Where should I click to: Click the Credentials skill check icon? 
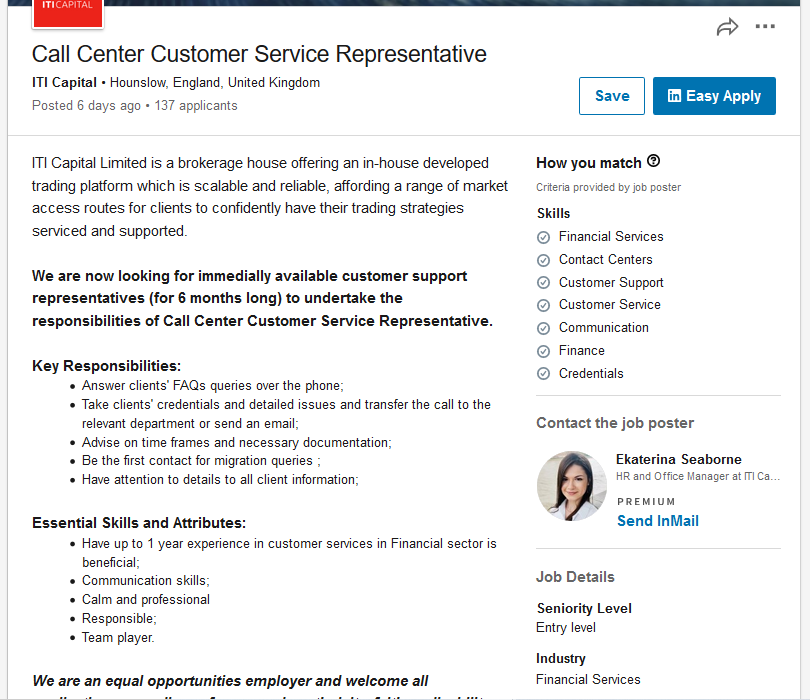[x=543, y=374]
